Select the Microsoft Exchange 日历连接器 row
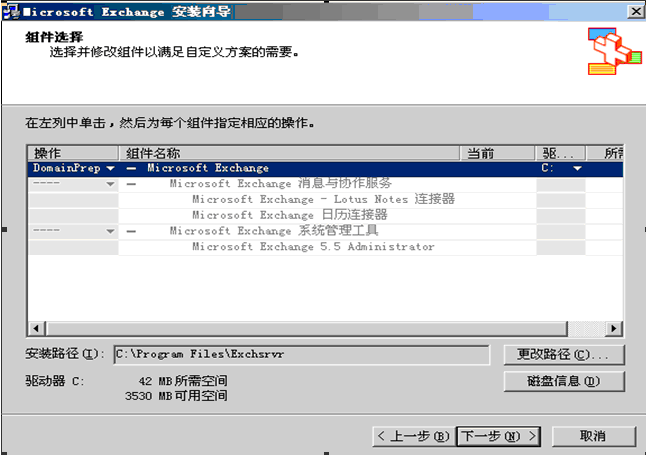646x455 pixels. click(325, 216)
